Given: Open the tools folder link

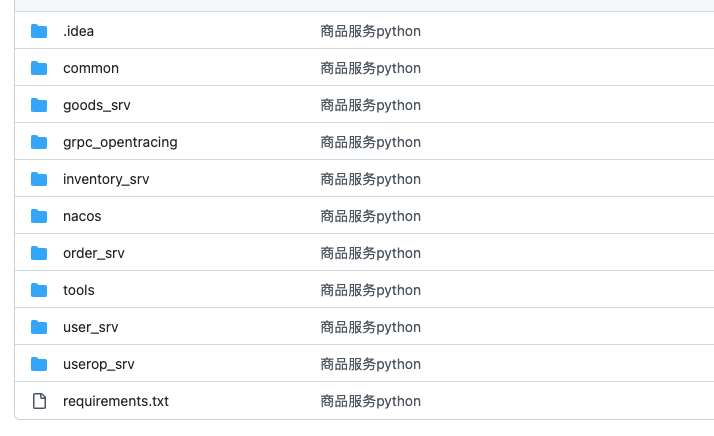Looking at the screenshot, I should 79,290.
